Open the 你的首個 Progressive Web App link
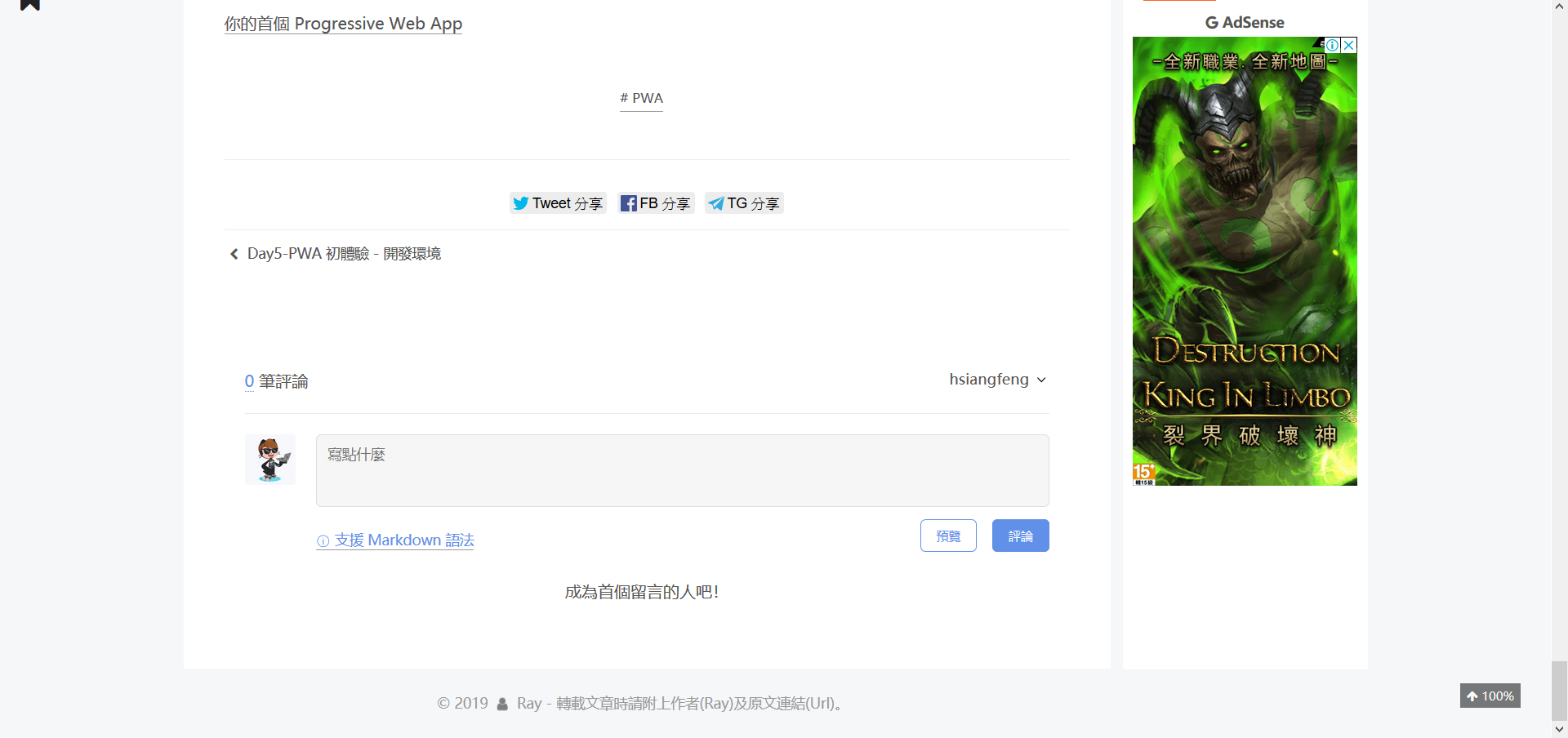This screenshot has height=738, width=1568. click(x=343, y=24)
